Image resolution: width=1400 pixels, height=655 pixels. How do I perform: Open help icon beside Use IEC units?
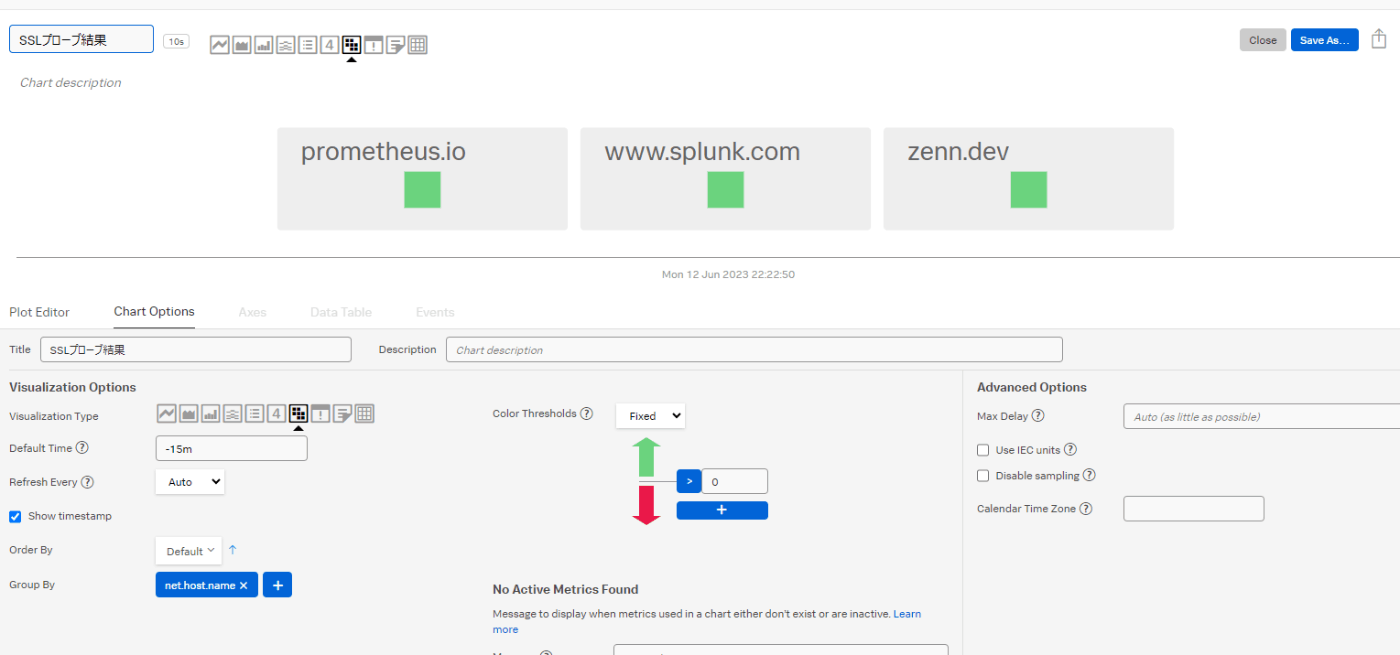(x=1070, y=450)
